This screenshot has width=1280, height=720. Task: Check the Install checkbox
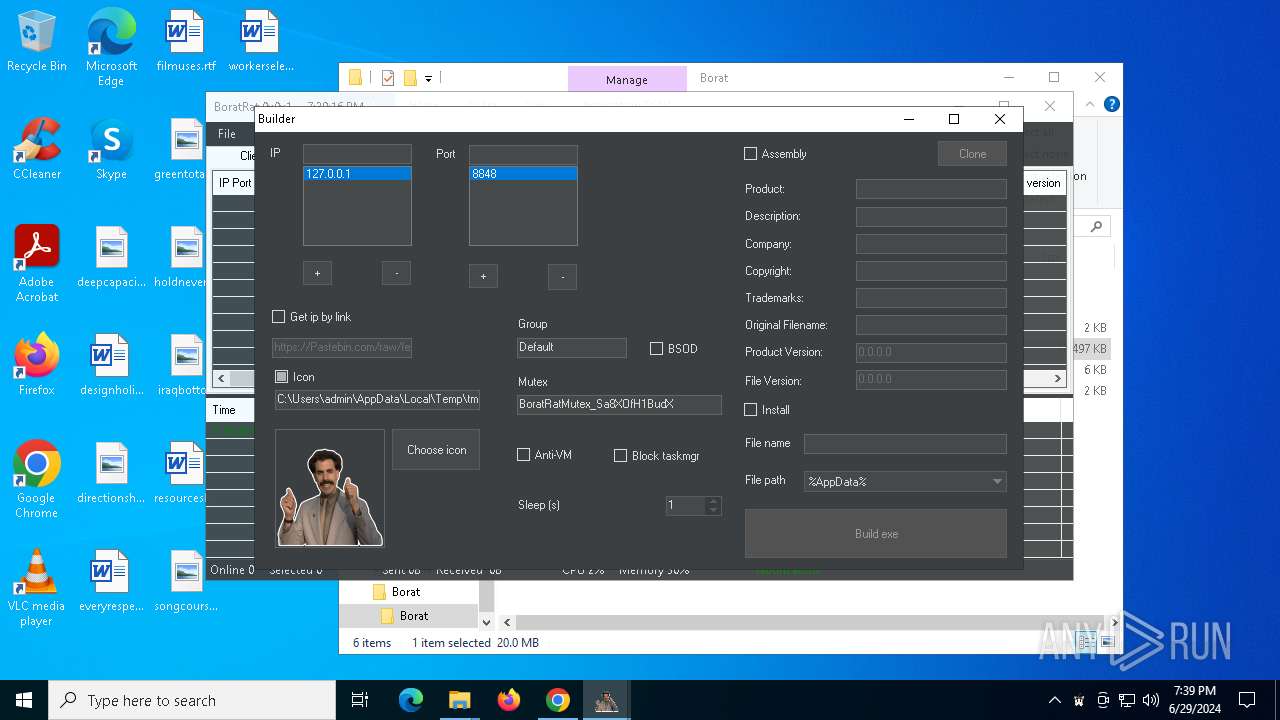pyautogui.click(x=751, y=410)
